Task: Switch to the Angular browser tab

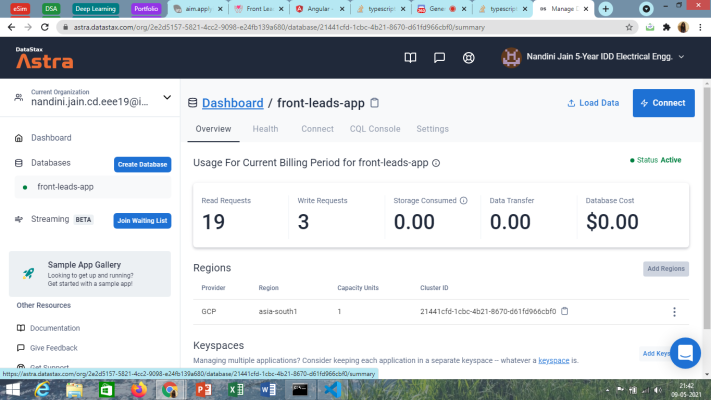Action: pyautogui.click(x=320, y=9)
